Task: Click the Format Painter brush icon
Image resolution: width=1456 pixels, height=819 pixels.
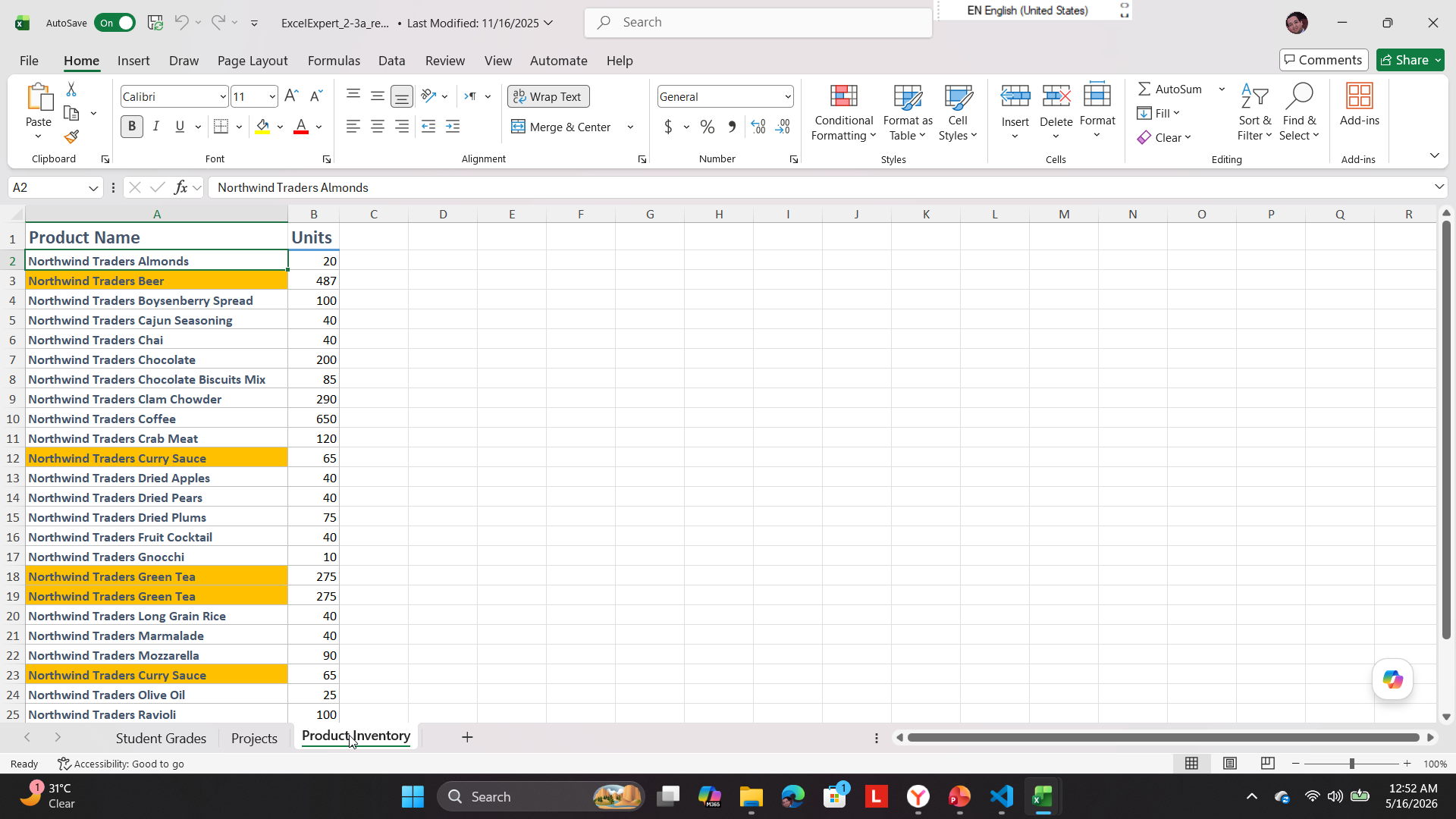Action: coord(71,137)
